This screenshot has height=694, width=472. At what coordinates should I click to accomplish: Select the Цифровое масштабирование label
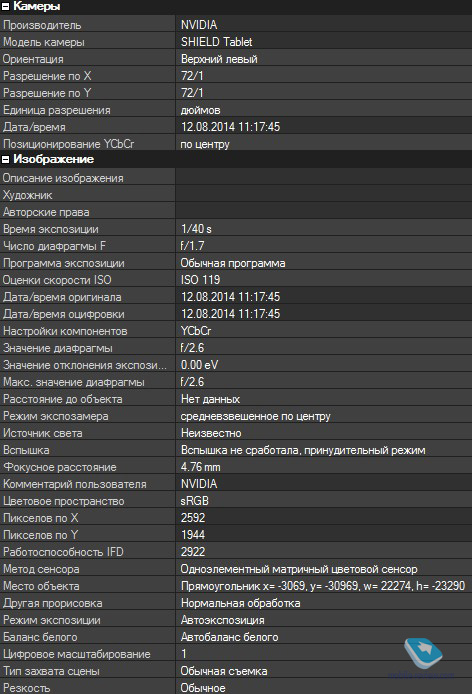tap(77, 654)
